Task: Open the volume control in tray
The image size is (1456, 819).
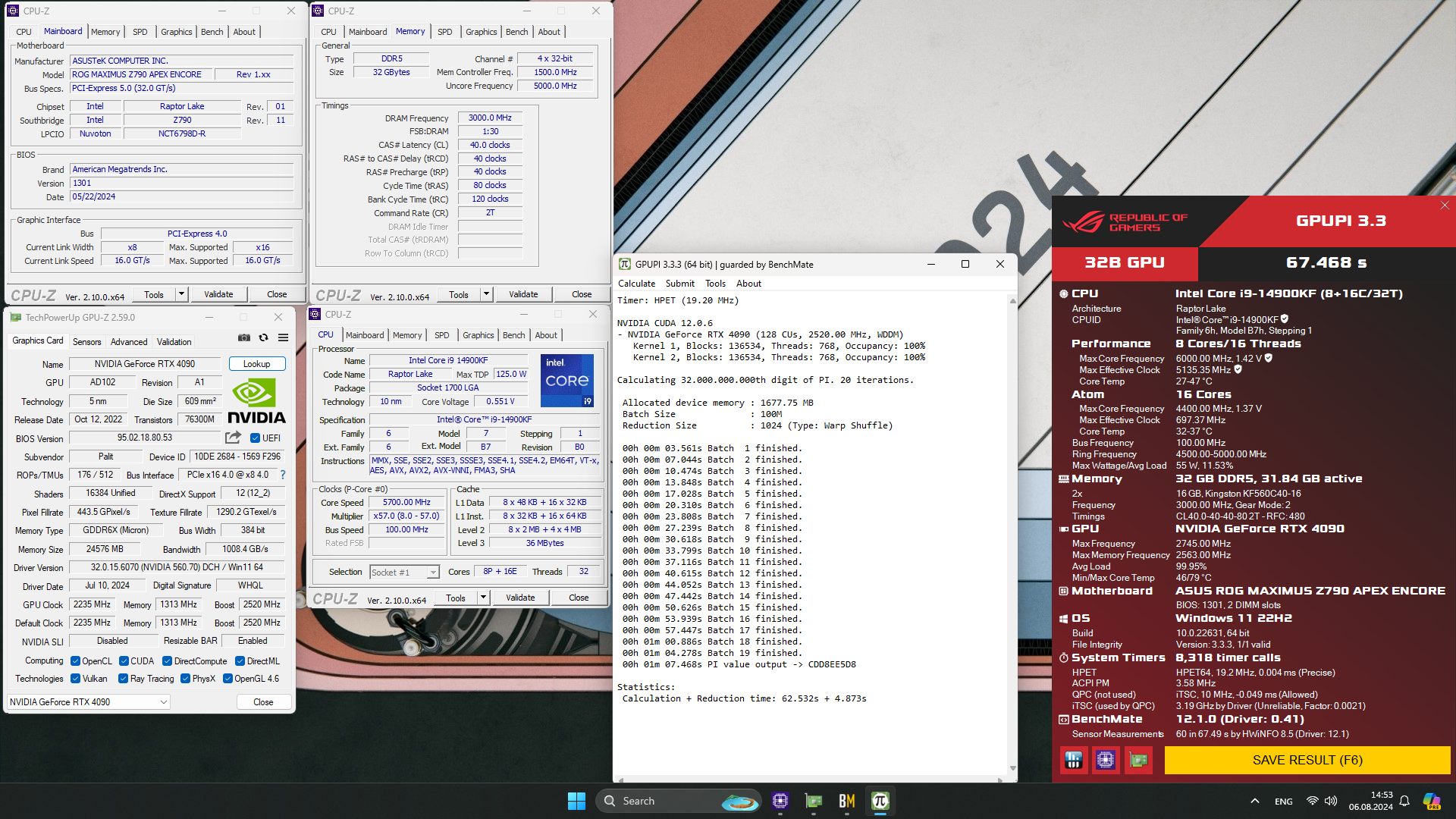Action: [1331, 801]
